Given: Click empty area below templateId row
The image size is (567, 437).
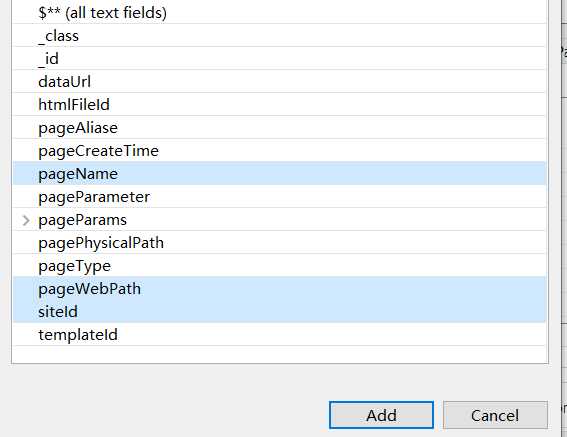Looking at the screenshot, I should click(x=279, y=355).
